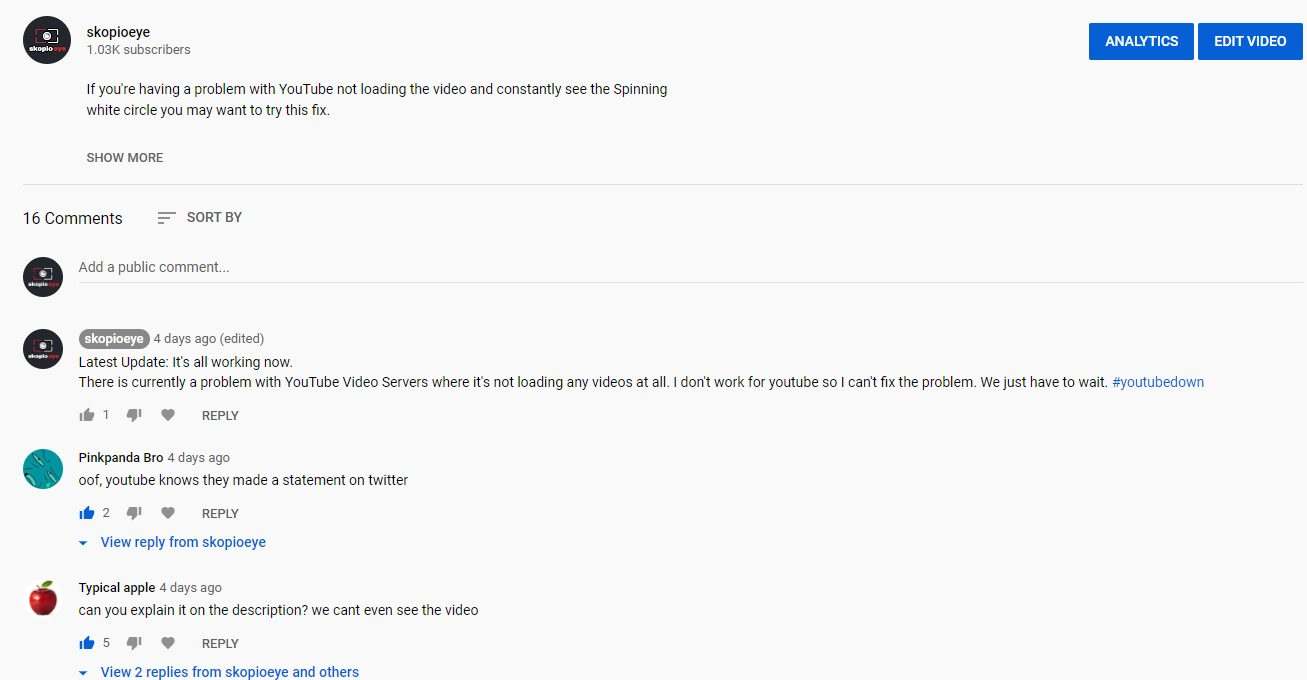Heart the skopioeye pinned comment
This screenshot has height=680, width=1307.
168,415
